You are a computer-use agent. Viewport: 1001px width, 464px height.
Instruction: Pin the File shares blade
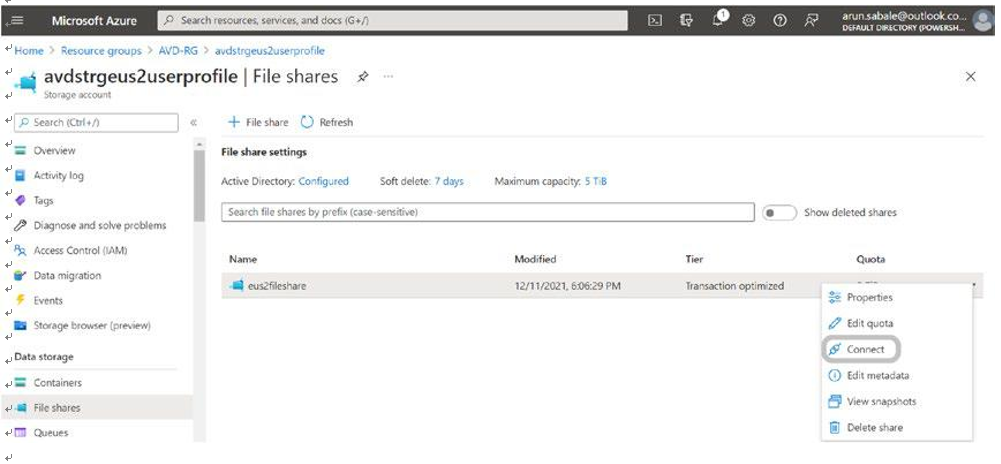pos(363,77)
